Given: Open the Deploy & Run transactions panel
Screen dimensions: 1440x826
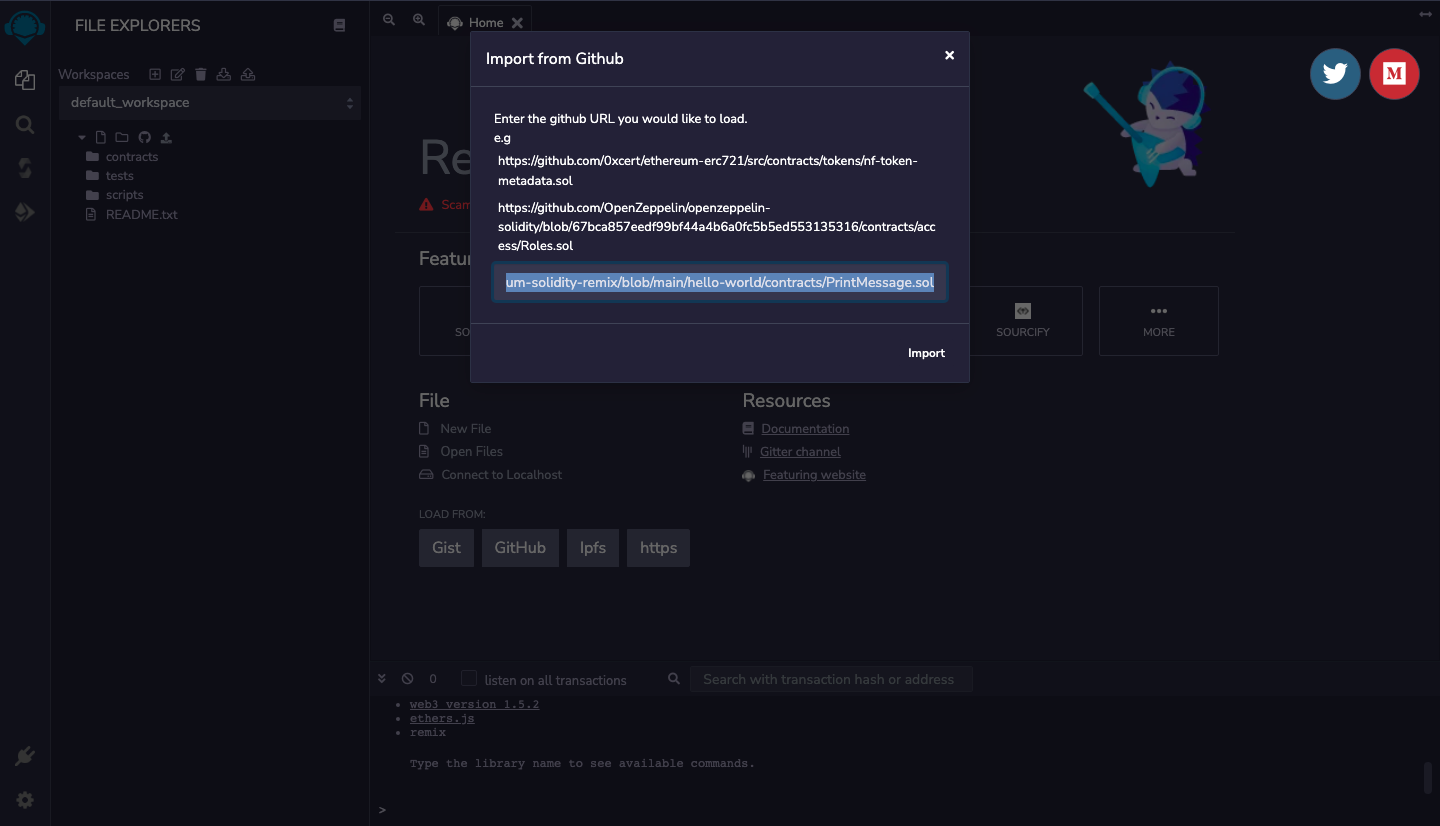Looking at the screenshot, I should coord(24,211).
